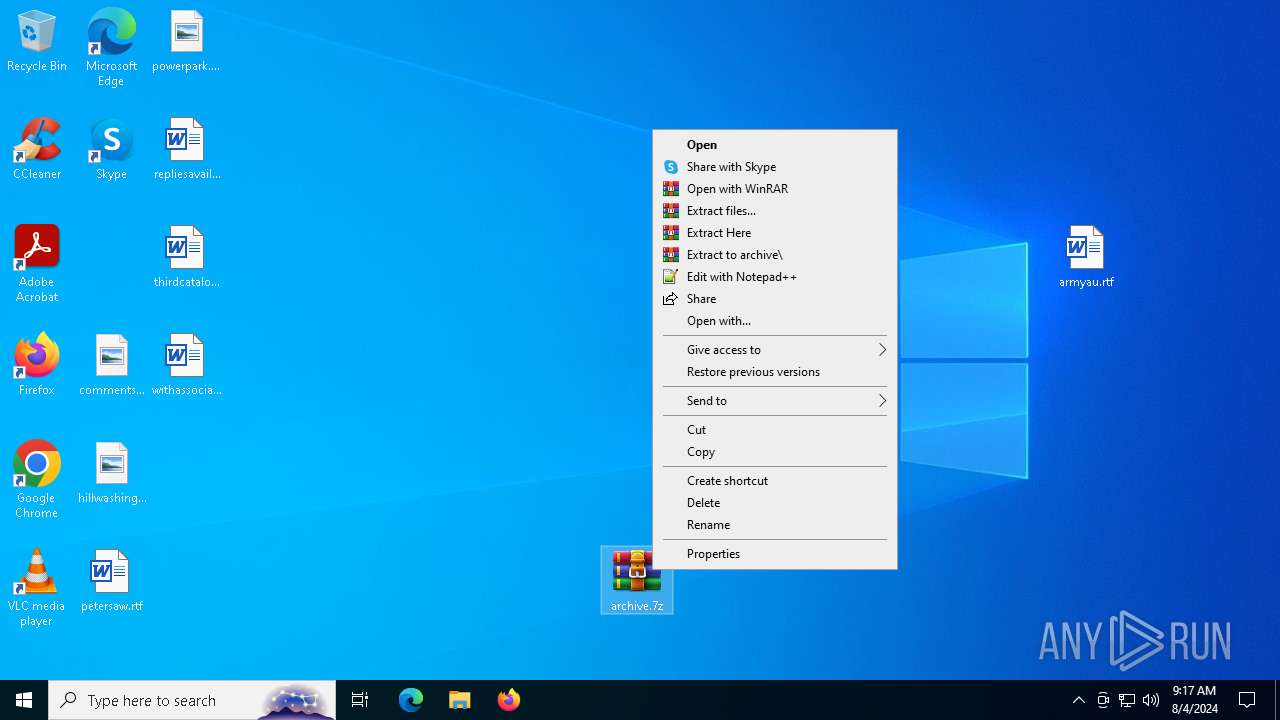Viewport: 1280px width, 720px height.
Task: Choose Edit with Notepad++
Action: tap(775, 277)
